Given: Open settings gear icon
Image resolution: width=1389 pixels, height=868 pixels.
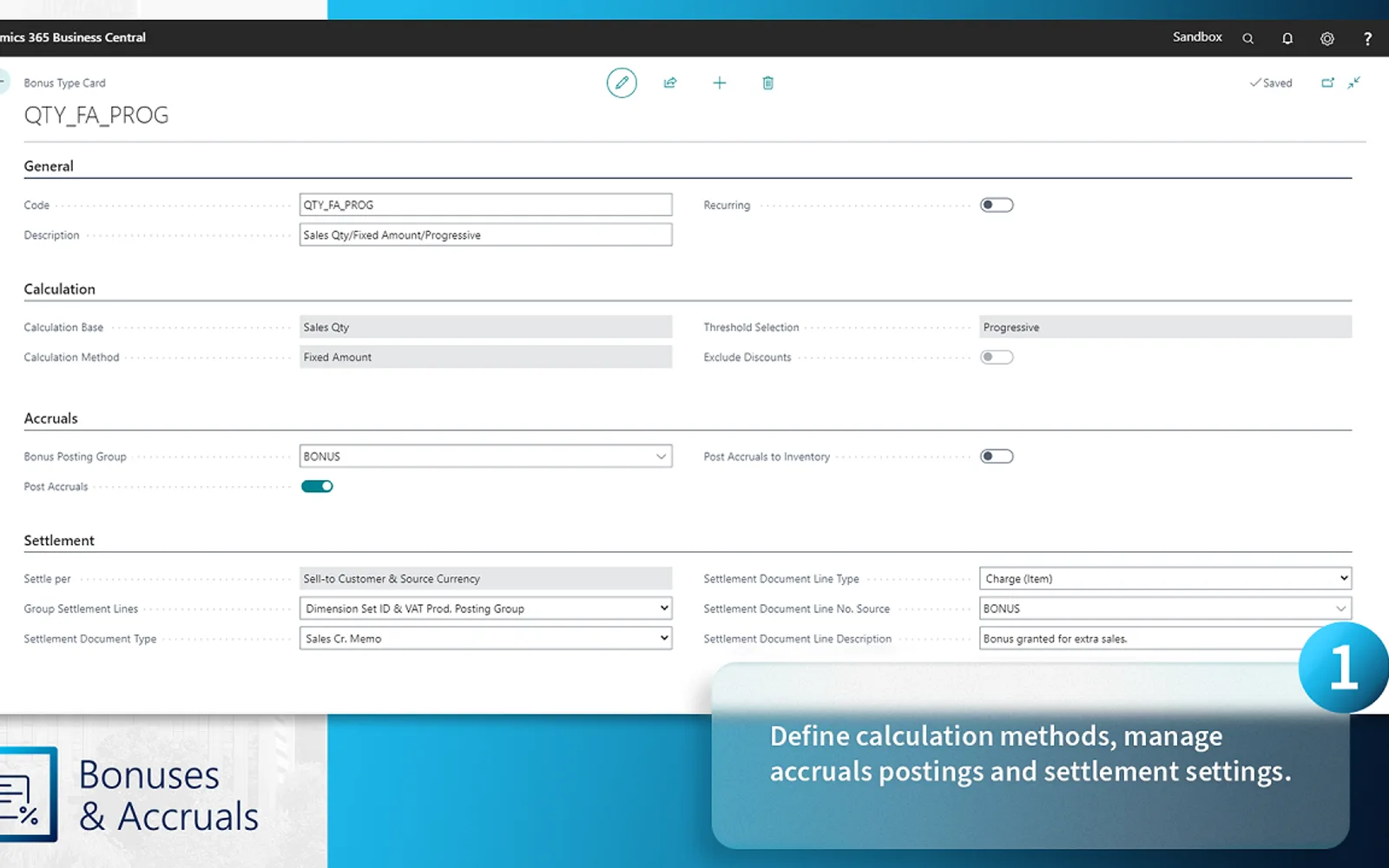Looking at the screenshot, I should (x=1327, y=38).
